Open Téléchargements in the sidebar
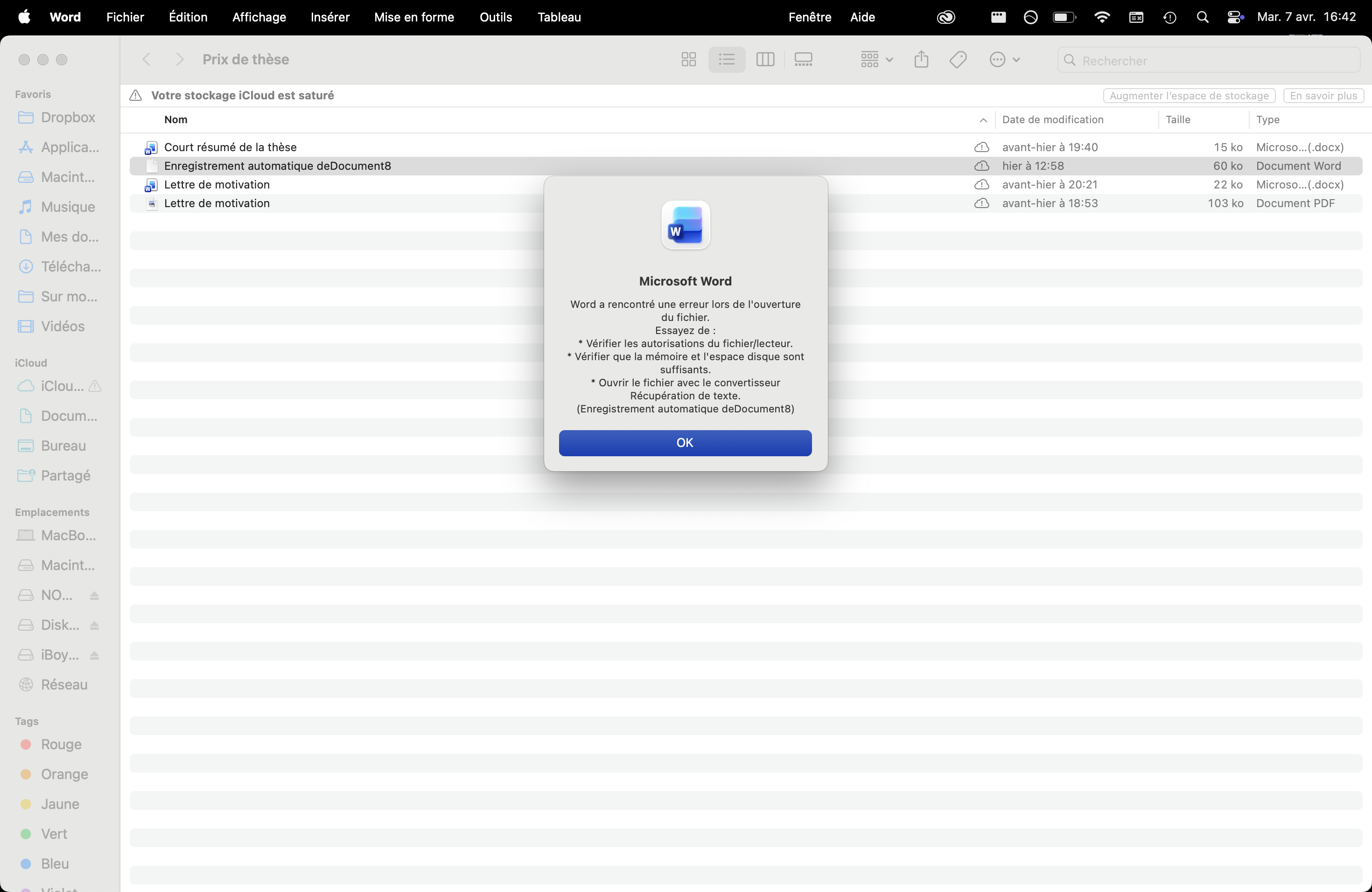This screenshot has height=892, width=1372. coord(59,267)
